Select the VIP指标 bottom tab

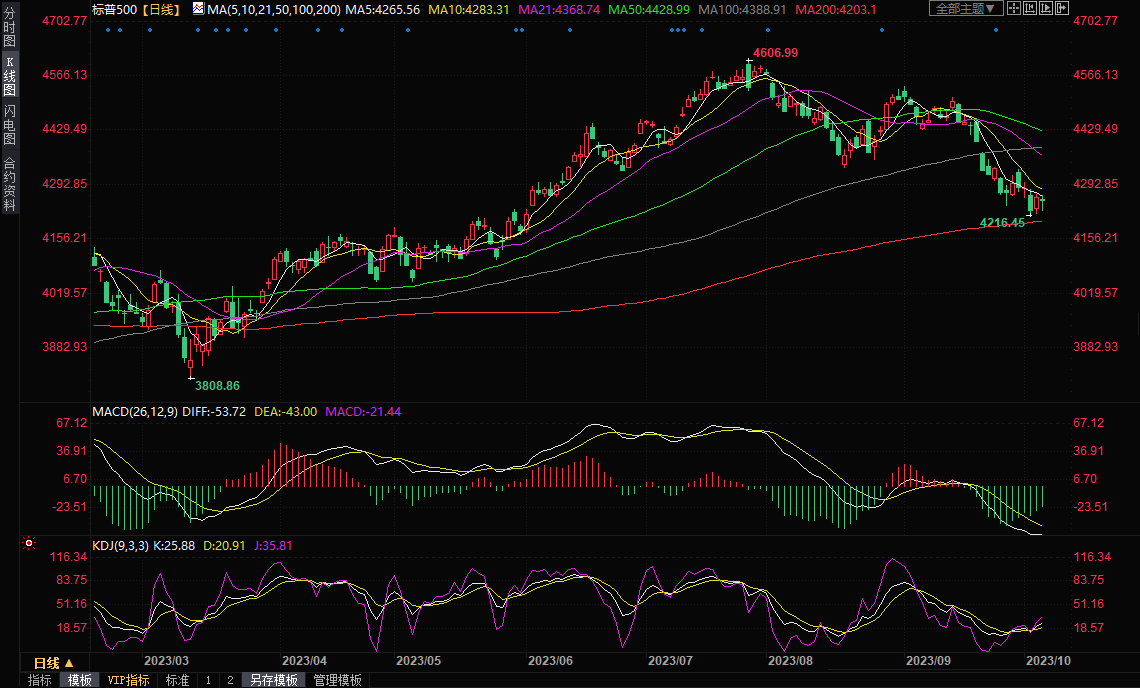[129, 680]
